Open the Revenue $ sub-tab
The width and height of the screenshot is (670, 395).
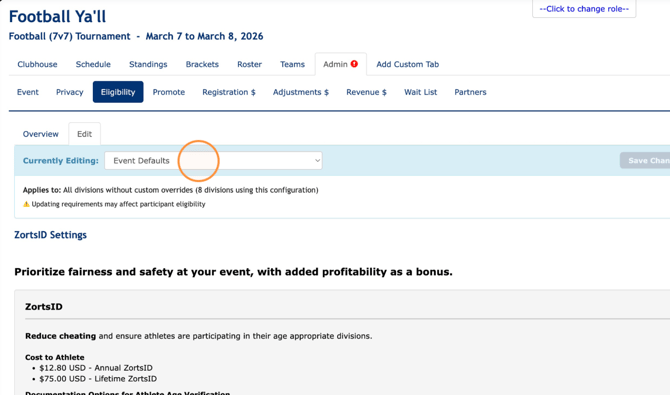[366, 92]
